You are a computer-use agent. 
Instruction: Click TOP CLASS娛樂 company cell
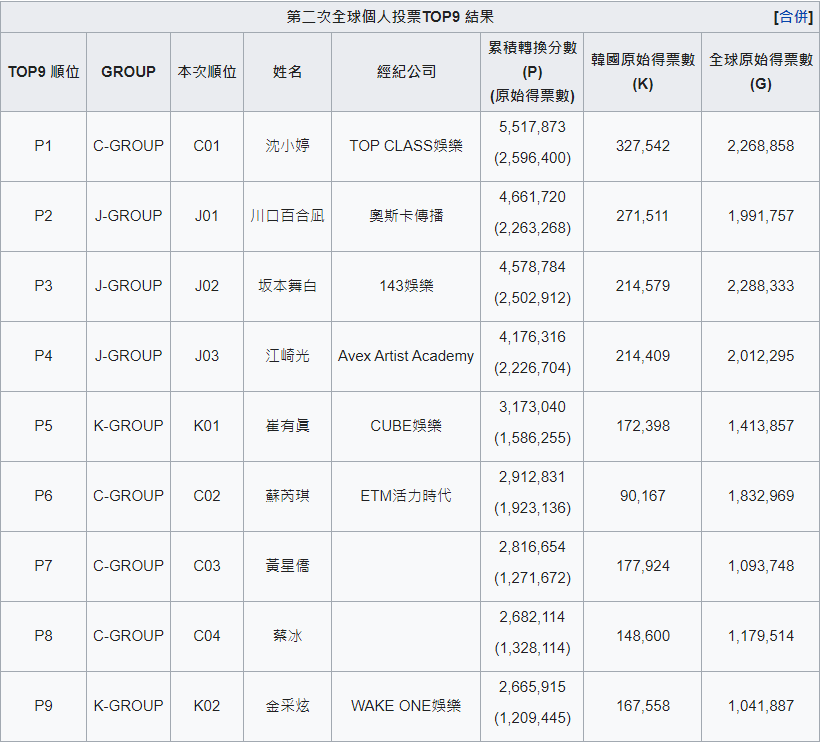pyautogui.click(x=406, y=146)
